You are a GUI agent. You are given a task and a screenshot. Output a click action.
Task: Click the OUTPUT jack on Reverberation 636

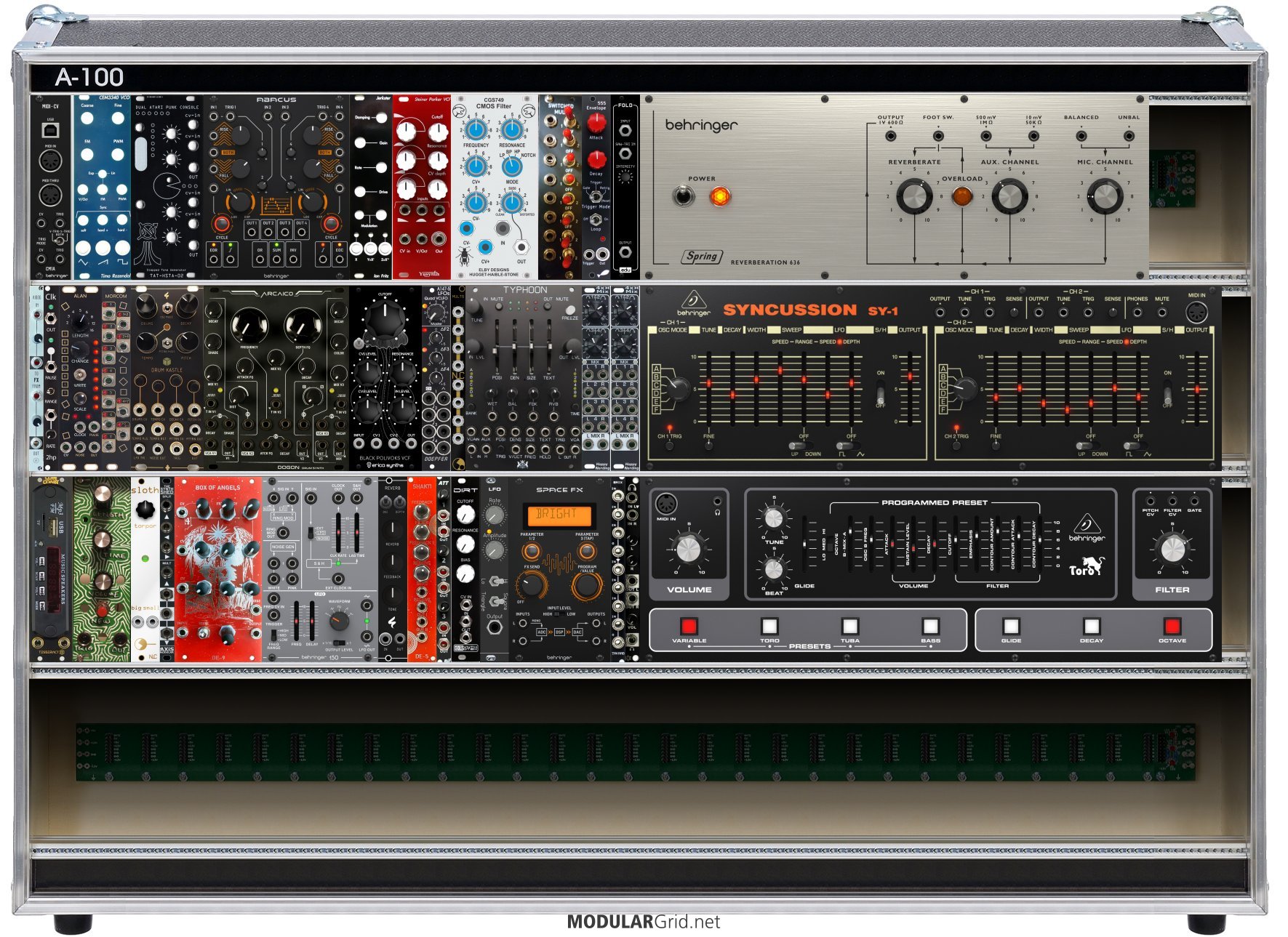click(890, 136)
